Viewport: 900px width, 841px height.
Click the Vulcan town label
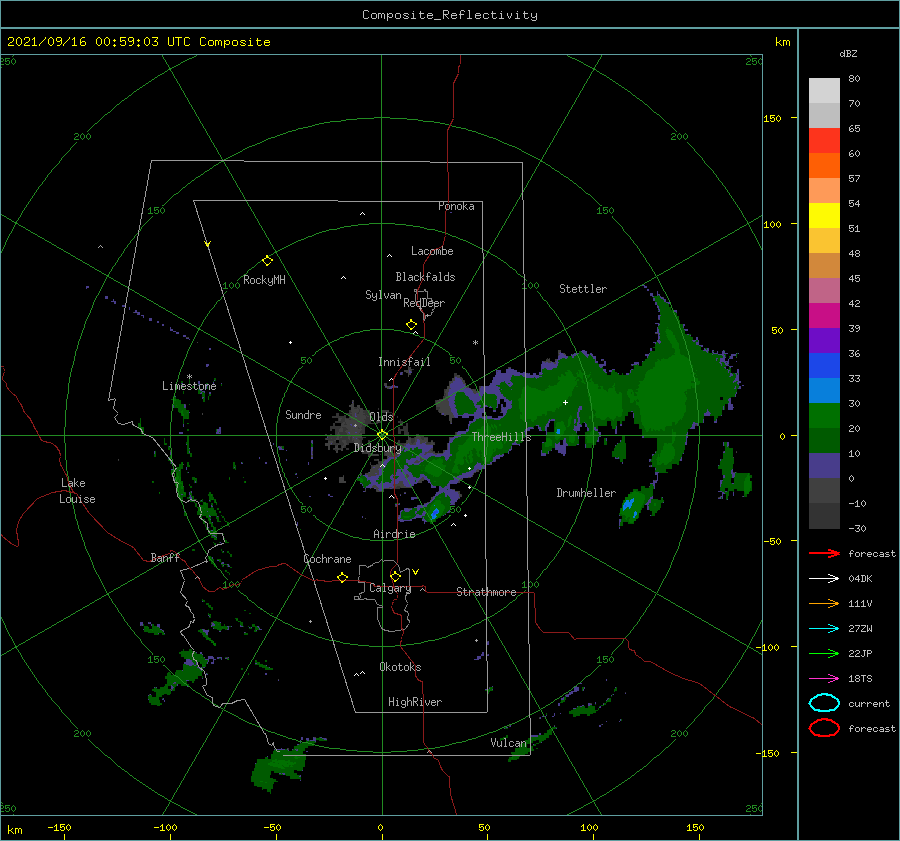pos(508,743)
